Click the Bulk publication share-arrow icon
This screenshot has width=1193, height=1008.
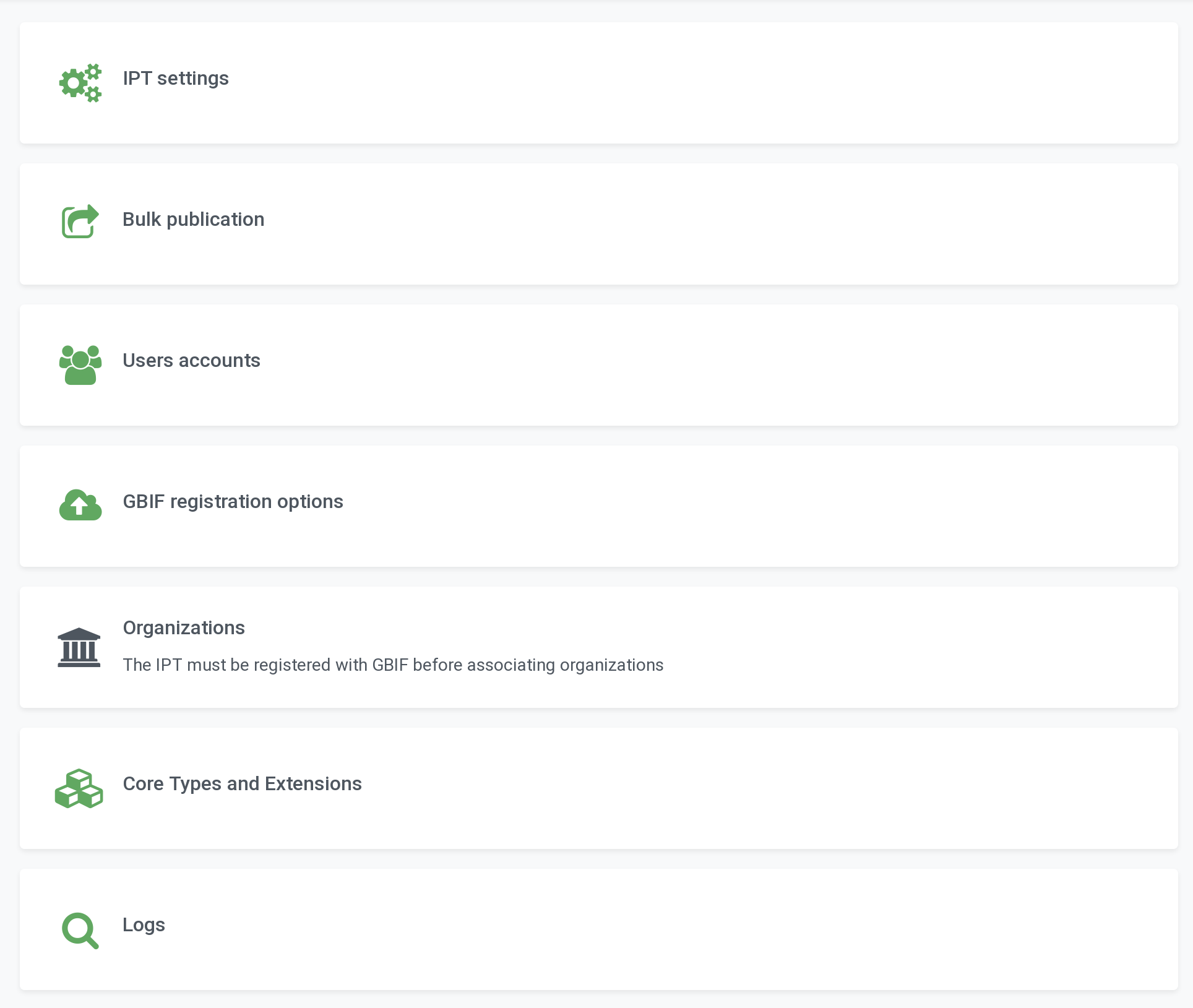point(80,221)
